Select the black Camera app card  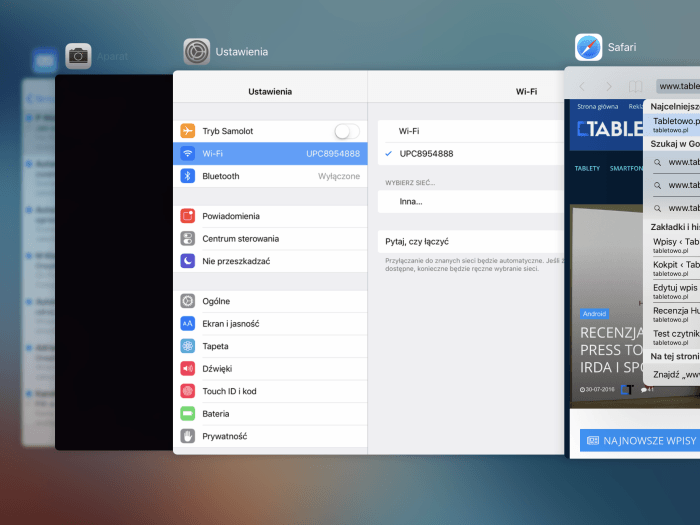[114, 262]
